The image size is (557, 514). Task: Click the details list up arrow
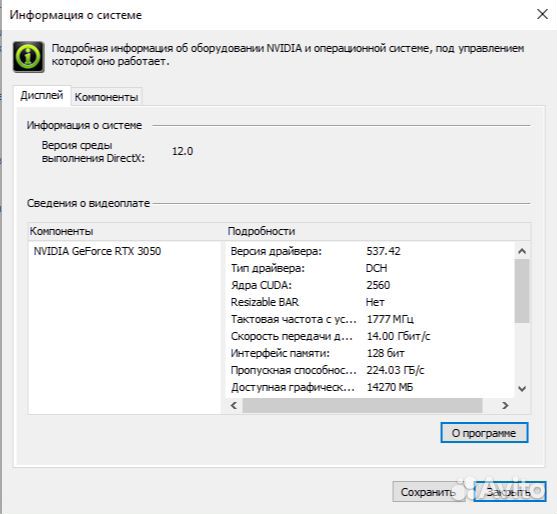point(522,251)
